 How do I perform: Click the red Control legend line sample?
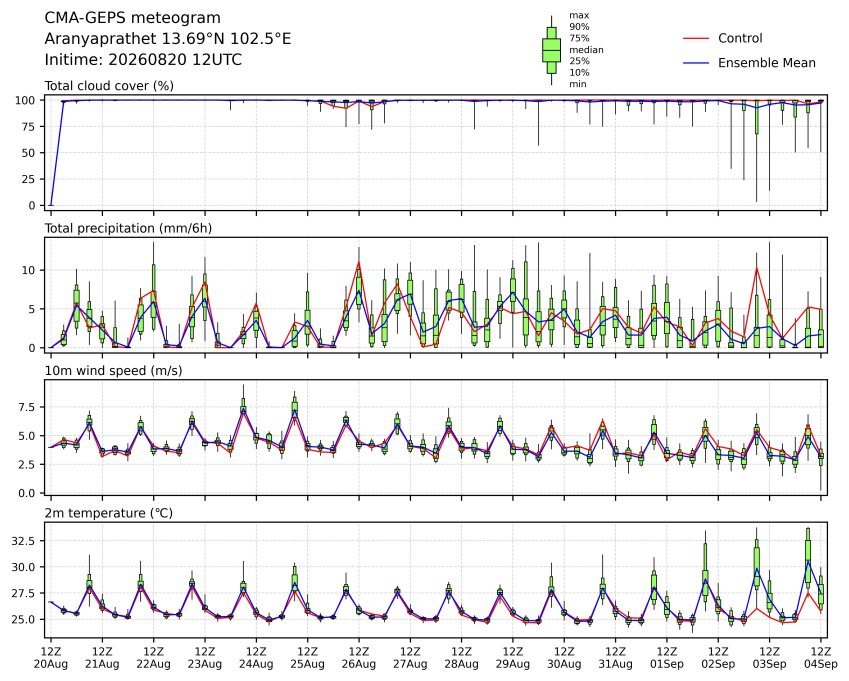point(696,38)
